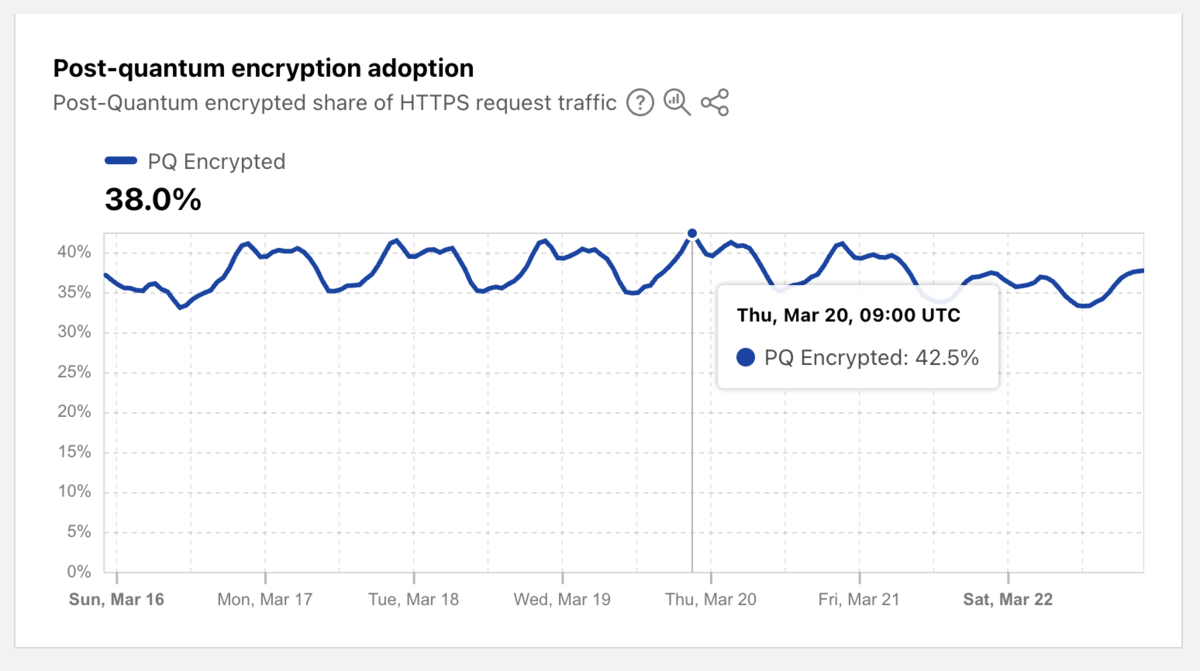Click the Sat, Mar 22 axis label
Viewport: 1200px width, 671px height.
coord(1007,600)
